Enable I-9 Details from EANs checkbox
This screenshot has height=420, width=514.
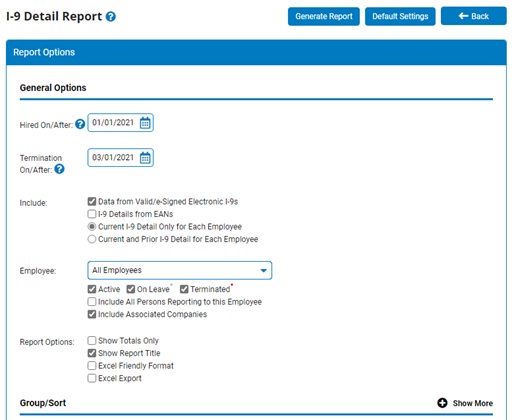pyautogui.click(x=92, y=214)
